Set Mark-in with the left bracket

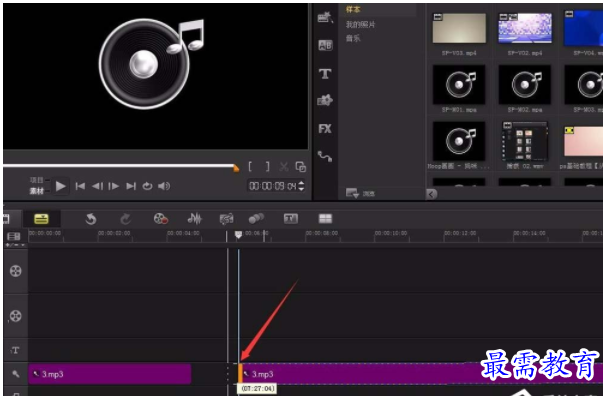click(250, 167)
